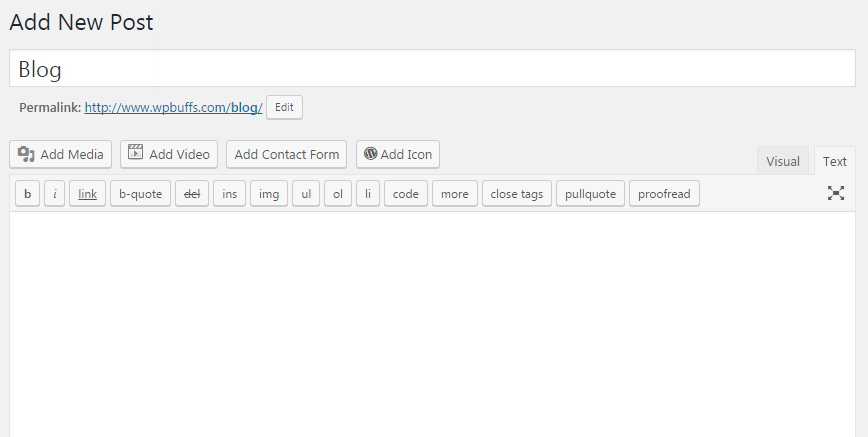Image resolution: width=868 pixels, height=437 pixels.
Task: Insert an image with img button
Action: 268,194
